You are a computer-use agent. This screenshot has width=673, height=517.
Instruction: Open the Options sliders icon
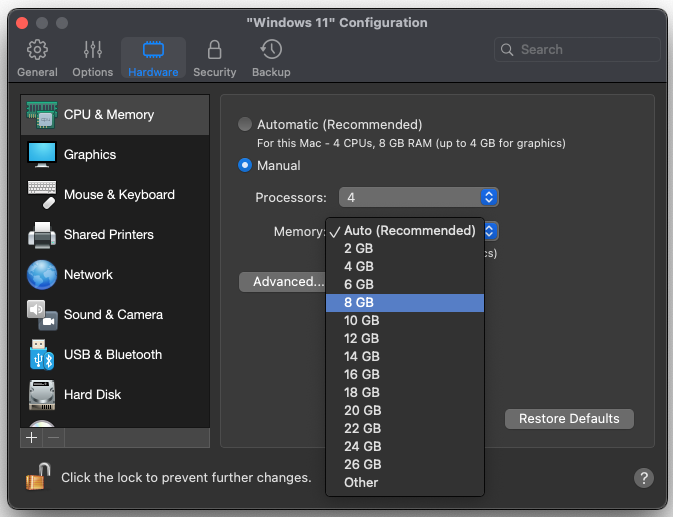point(93,50)
